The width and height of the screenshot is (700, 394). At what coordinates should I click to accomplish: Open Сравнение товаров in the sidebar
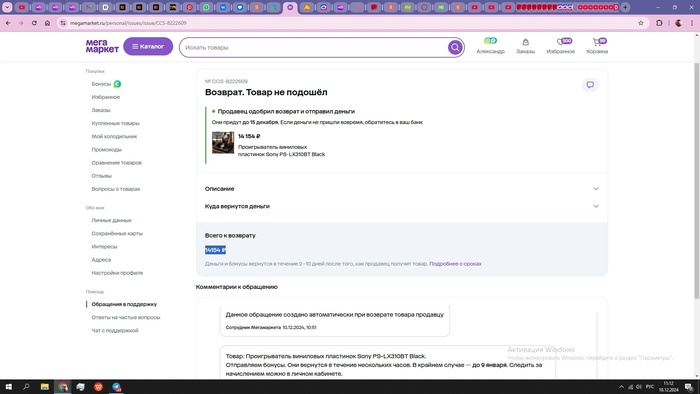(x=117, y=162)
